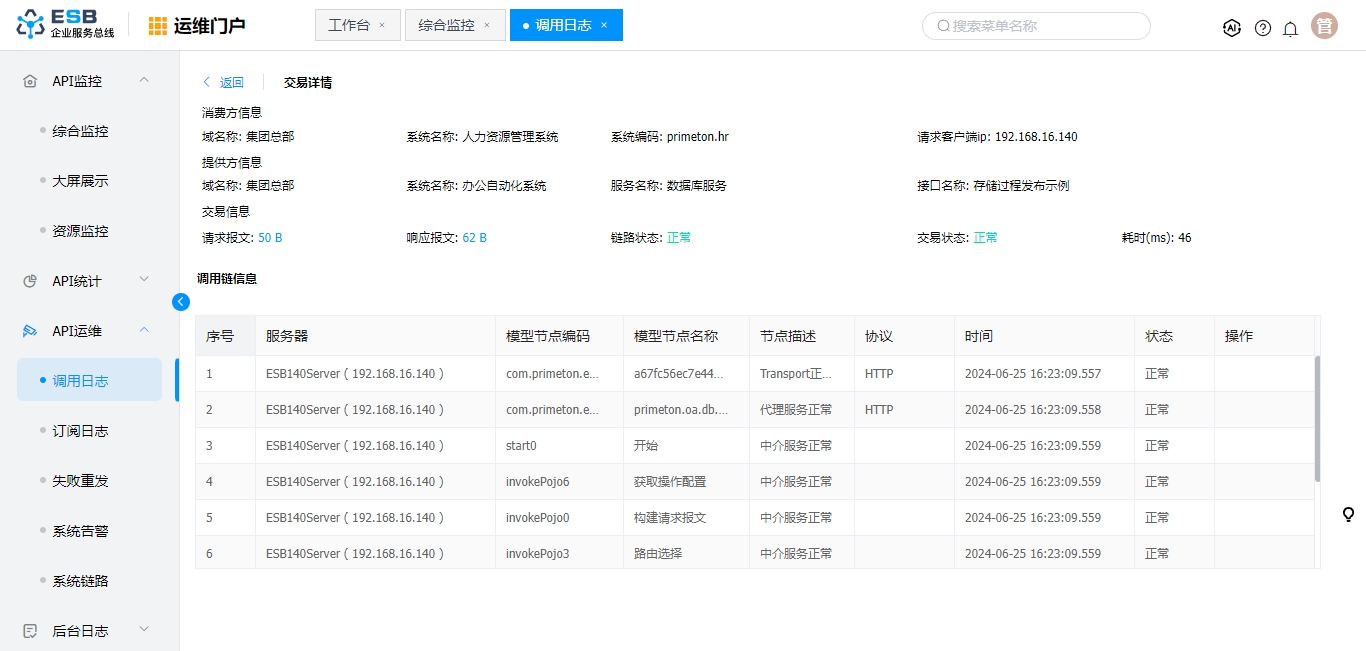Close the 工作台 tab
1366x651 pixels.
382,26
